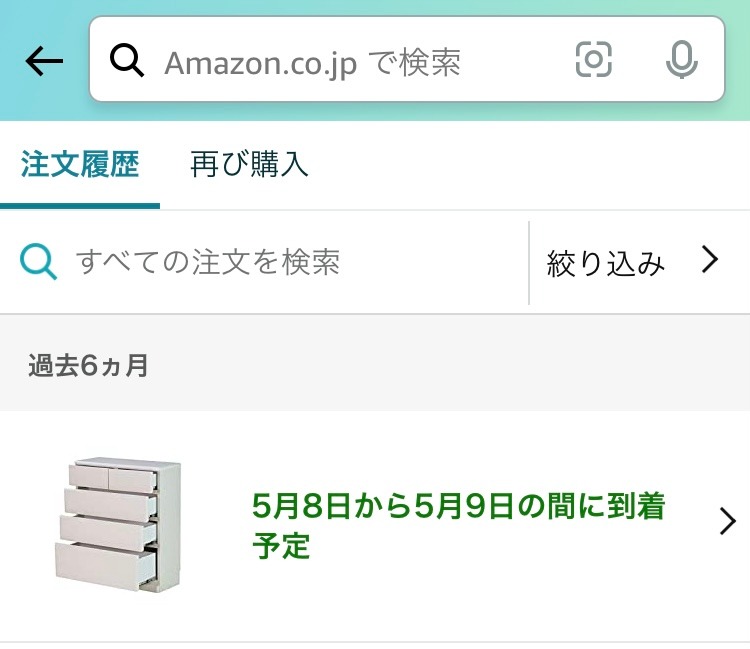Open the camera lens scan icon
Image resolution: width=750 pixels, height=649 pixels.
594,59
